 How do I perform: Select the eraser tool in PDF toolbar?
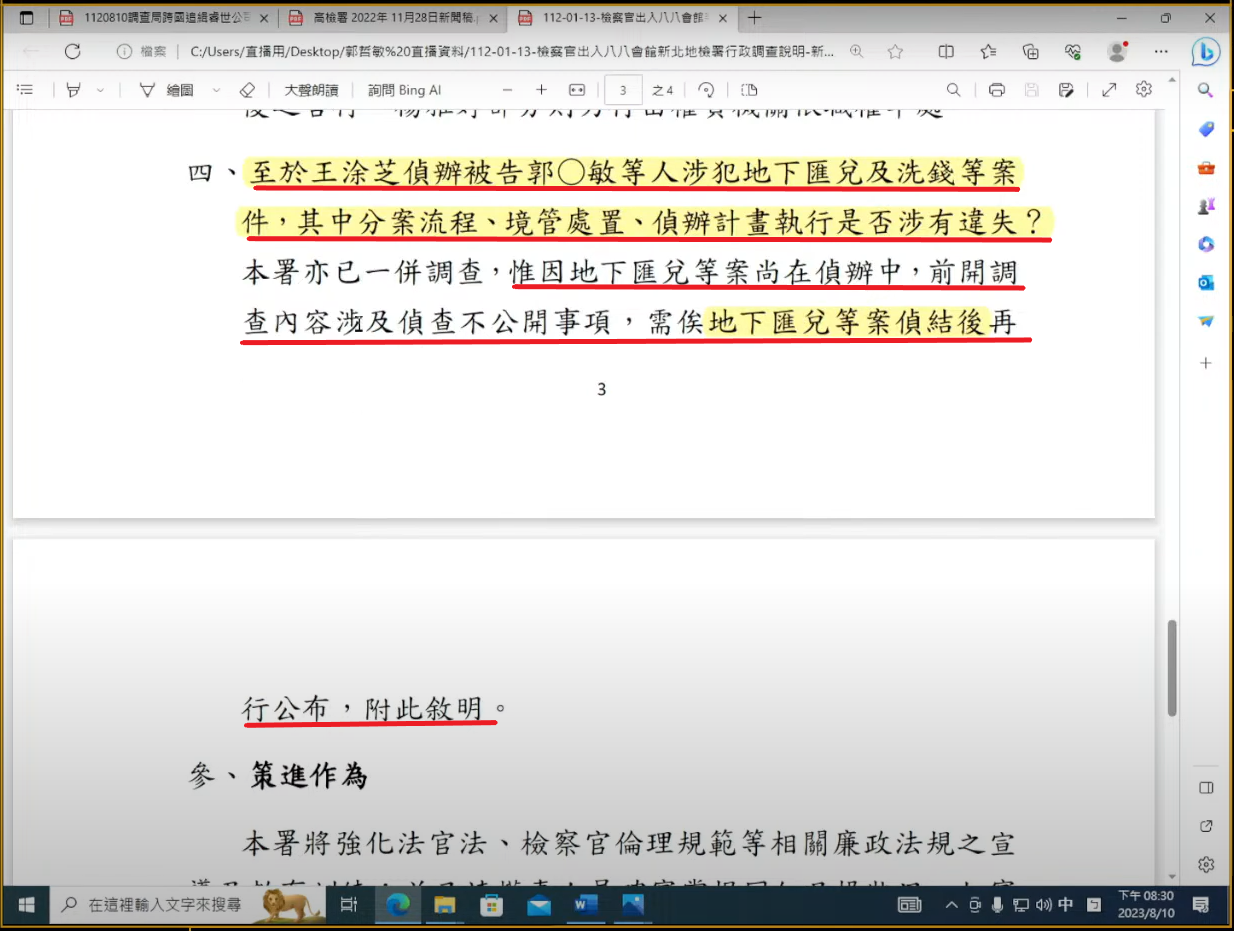pos(247,90)
